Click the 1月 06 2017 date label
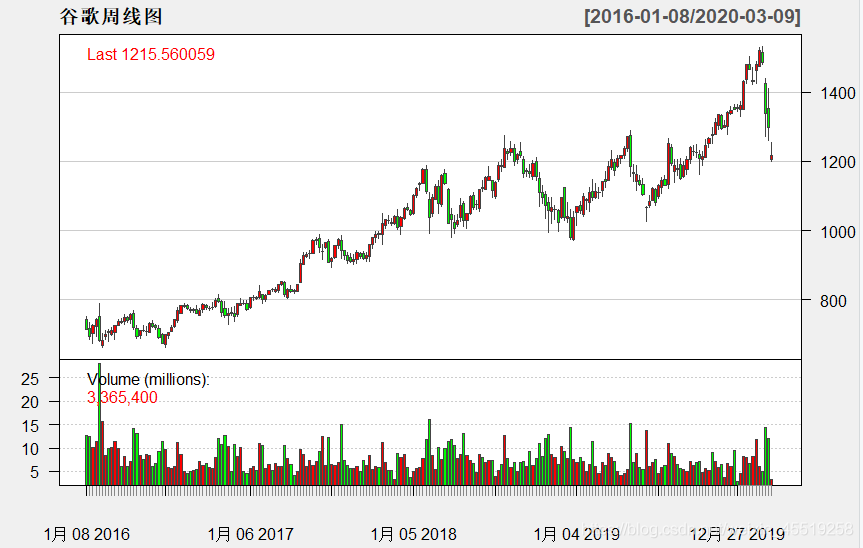Image resolution: width=863 pixels, height=548 pixels. click(250, 534)
